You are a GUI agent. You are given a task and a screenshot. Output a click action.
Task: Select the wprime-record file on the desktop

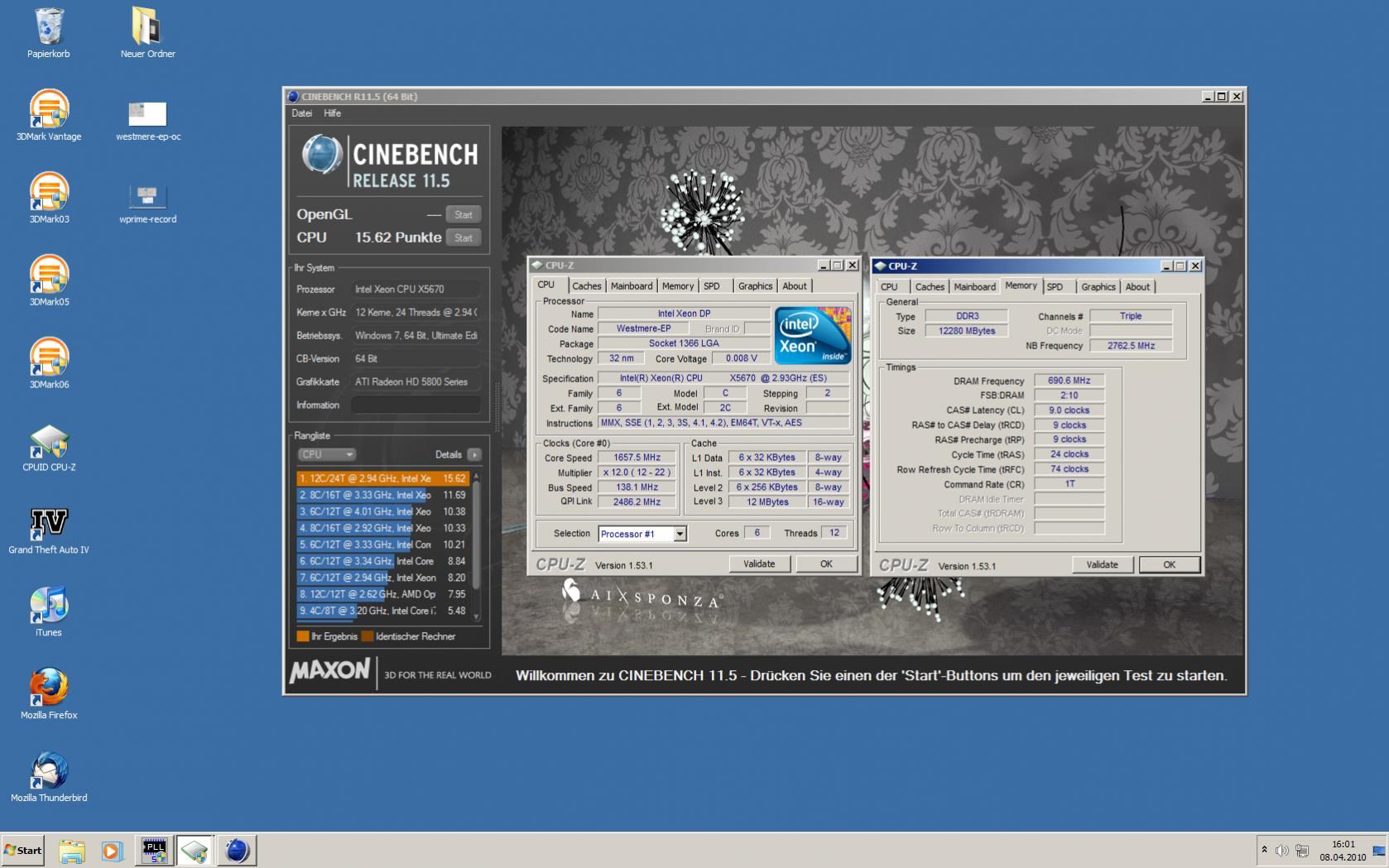[148, 204]
